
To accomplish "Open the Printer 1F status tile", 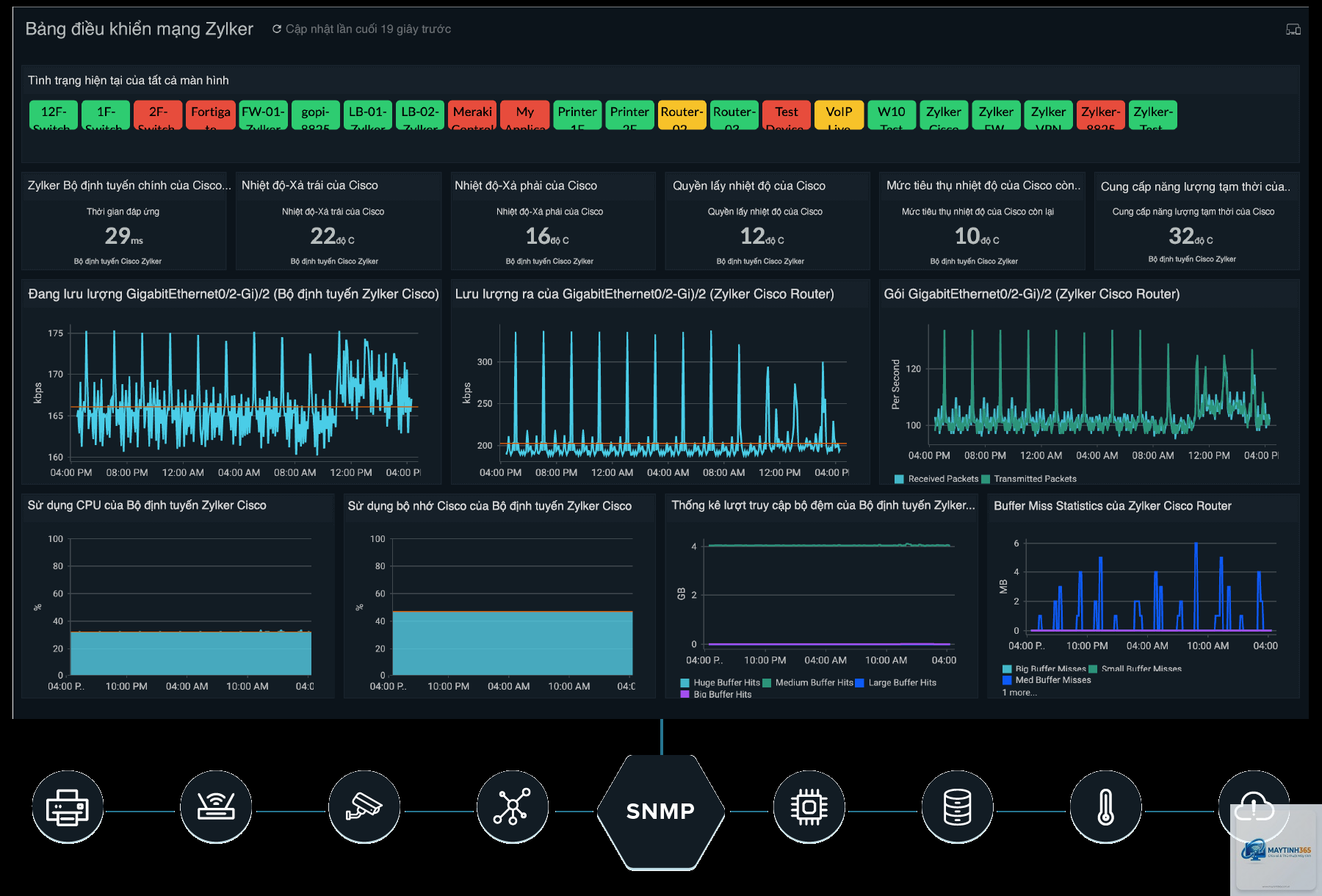I will 577,115.
